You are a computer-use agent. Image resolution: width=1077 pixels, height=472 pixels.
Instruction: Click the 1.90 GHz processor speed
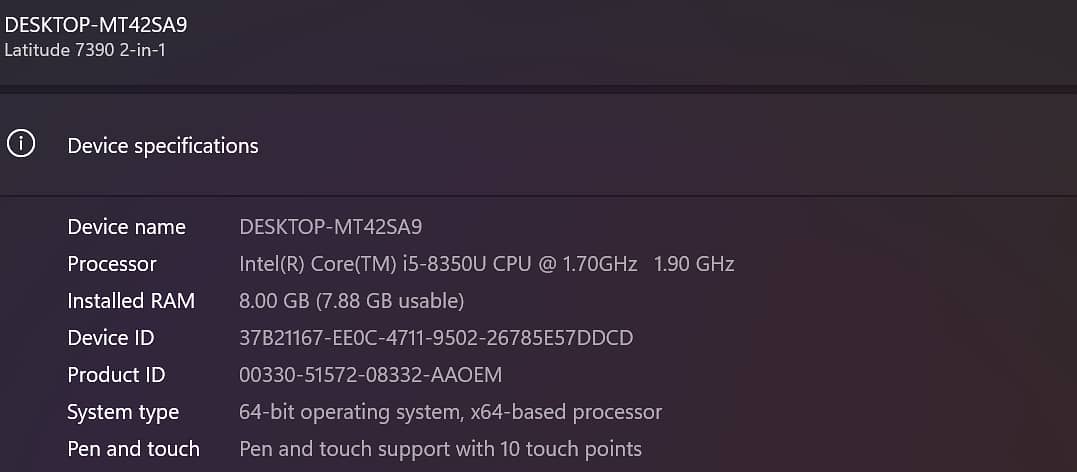[694, 264]
